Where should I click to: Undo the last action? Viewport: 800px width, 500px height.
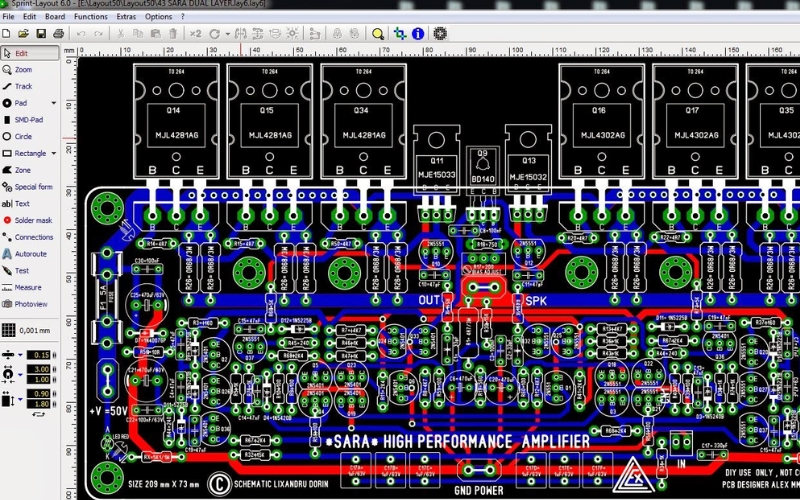point(81,34)
